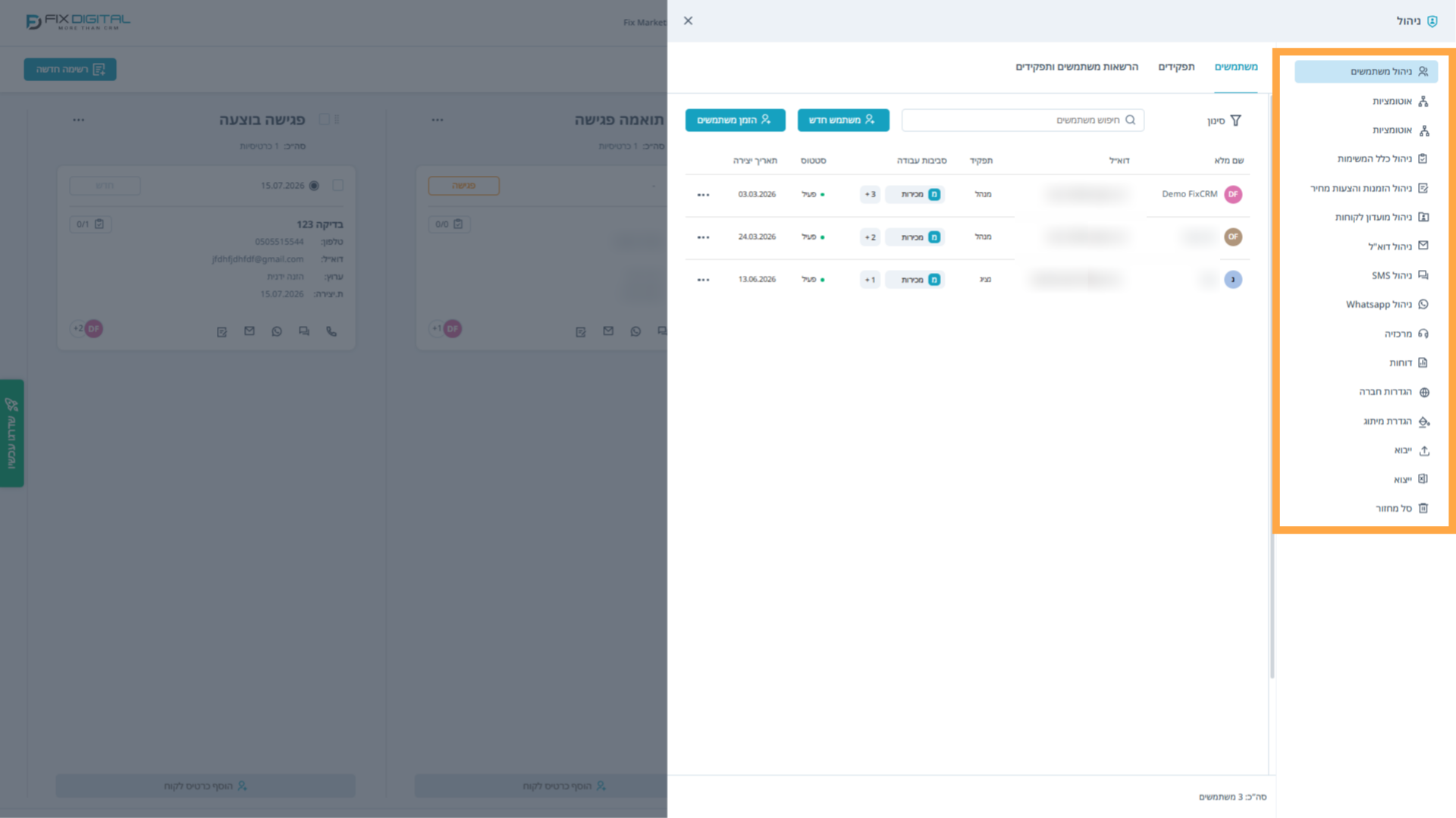
Task: Switch to 'הרשאות משתמשים ותפקידים' permissions tab
Action: click(1077, 67)
